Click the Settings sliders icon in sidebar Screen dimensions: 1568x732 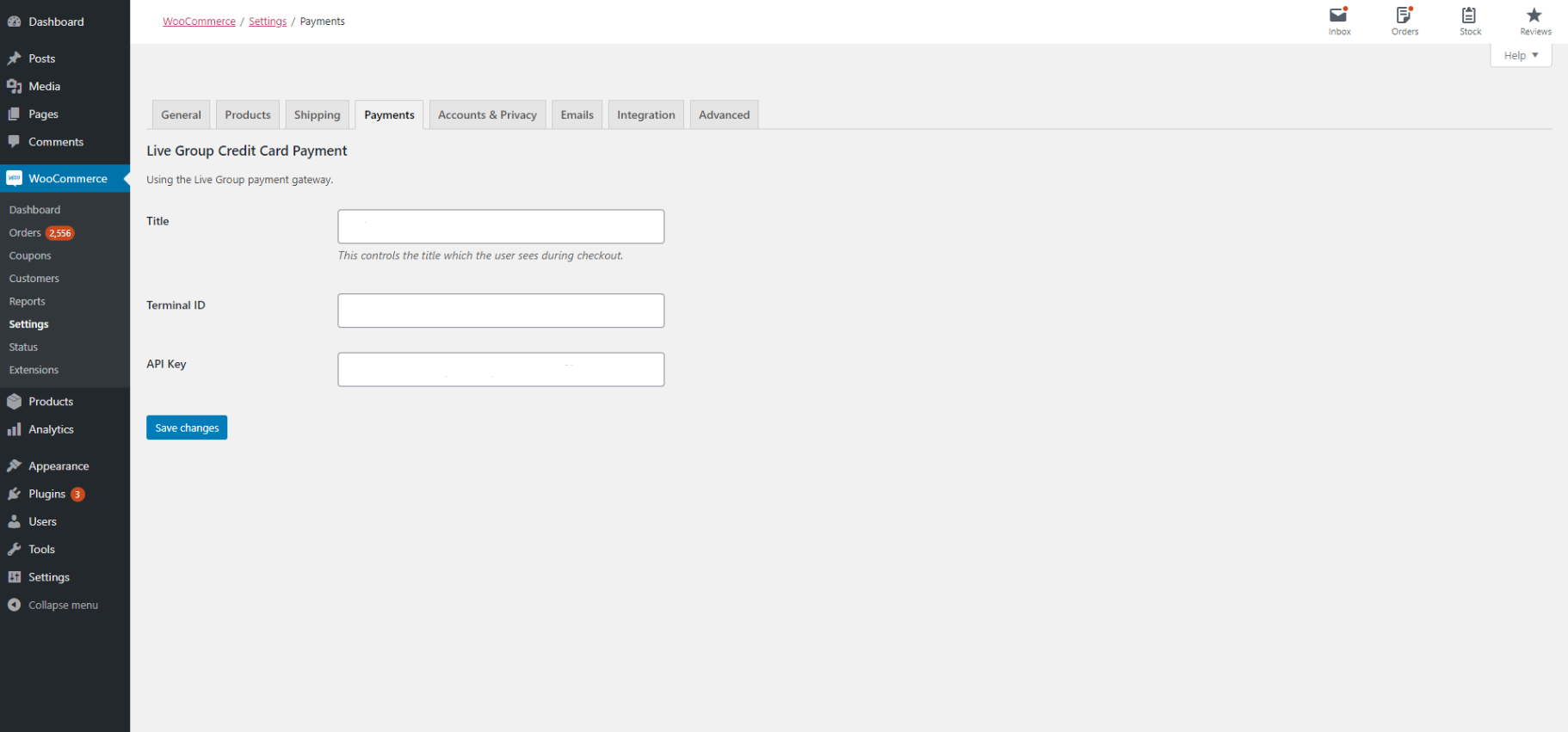(15, 576)
